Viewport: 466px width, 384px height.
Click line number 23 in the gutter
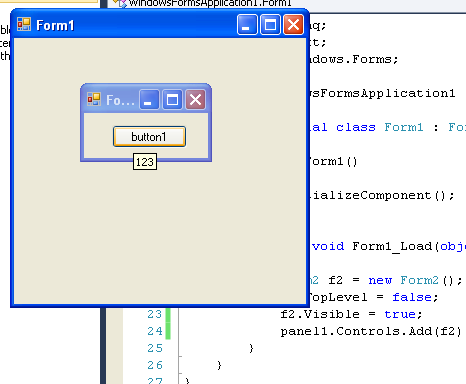[x=154, y=314]
